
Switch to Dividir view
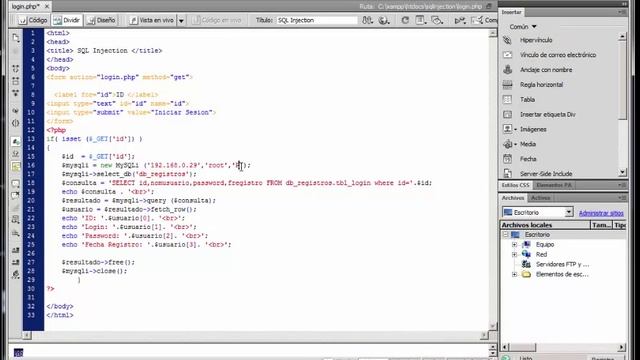67,20
